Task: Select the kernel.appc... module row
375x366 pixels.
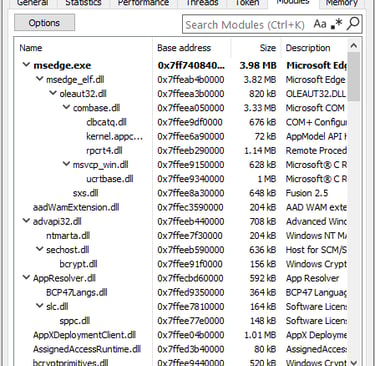Action: pyautogui.click(x=181, y=136)
